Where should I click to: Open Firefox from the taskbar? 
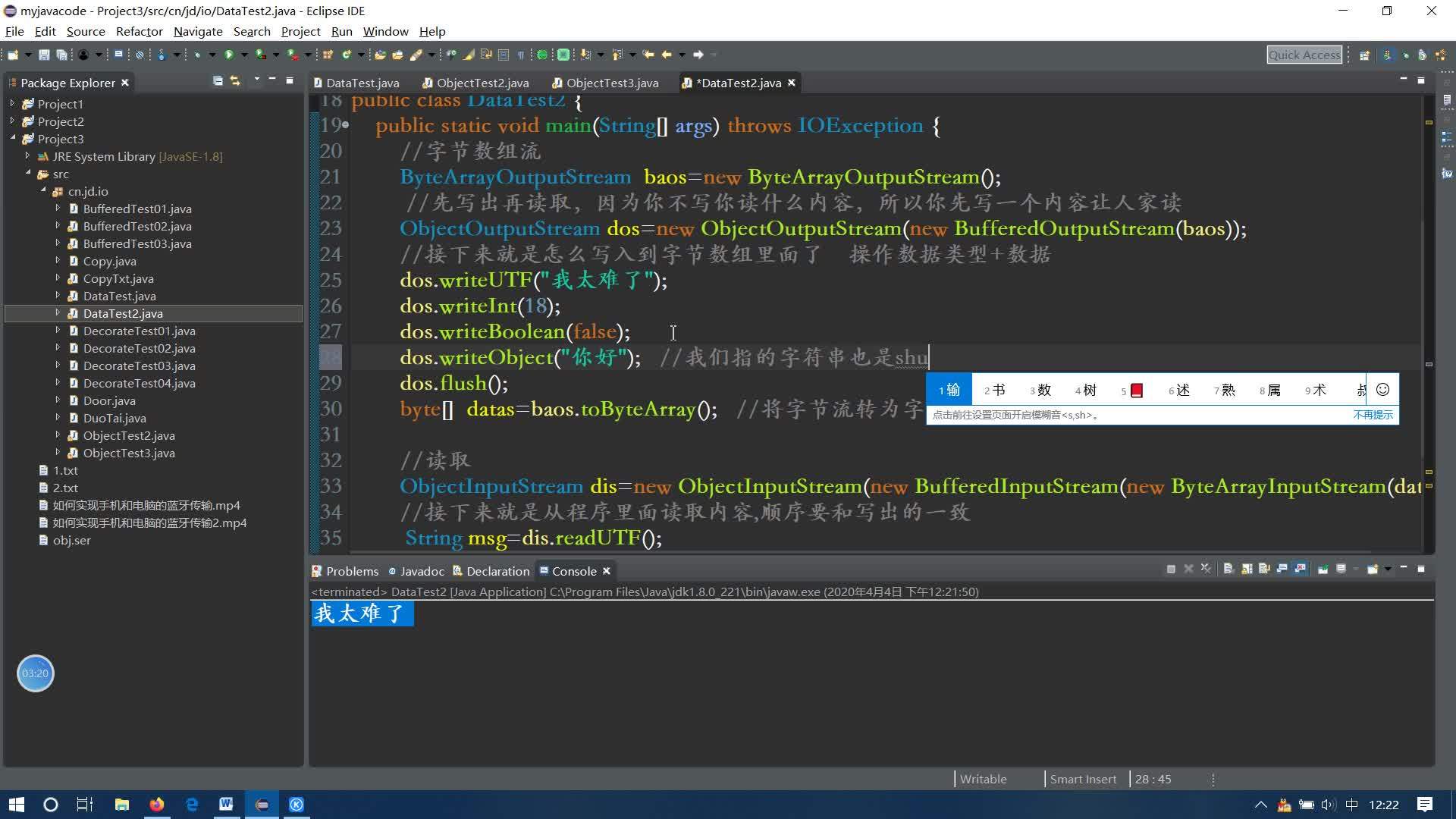click(x=157, y=805)
